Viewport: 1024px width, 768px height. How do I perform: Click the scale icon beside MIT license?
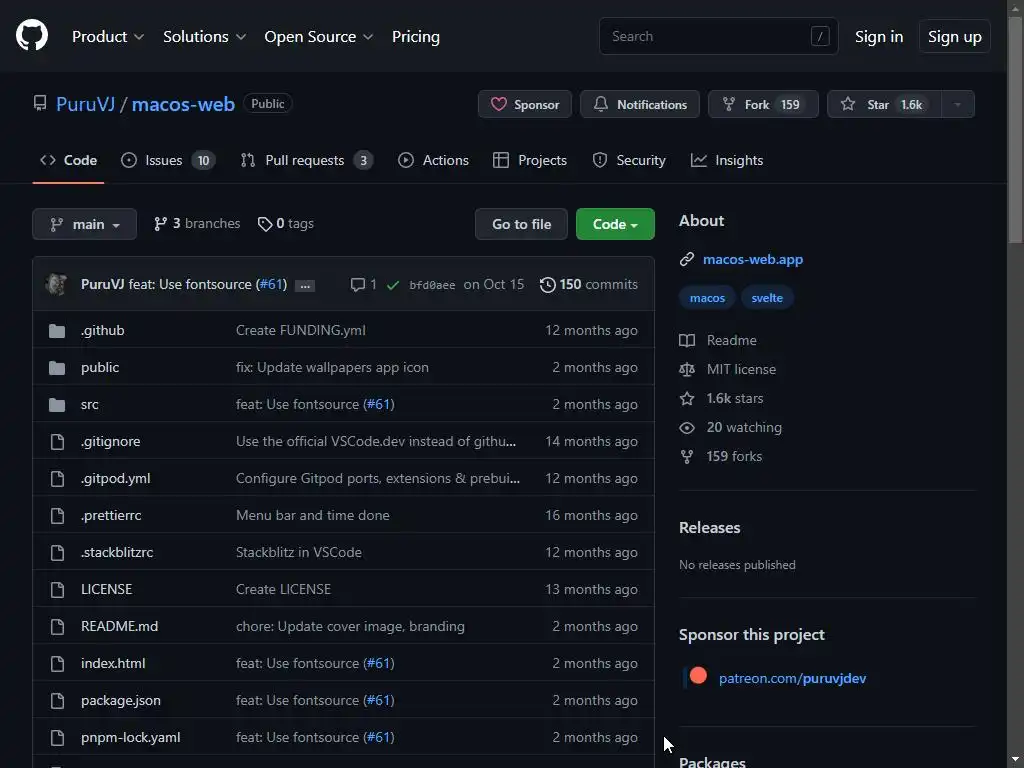point(687,370)
